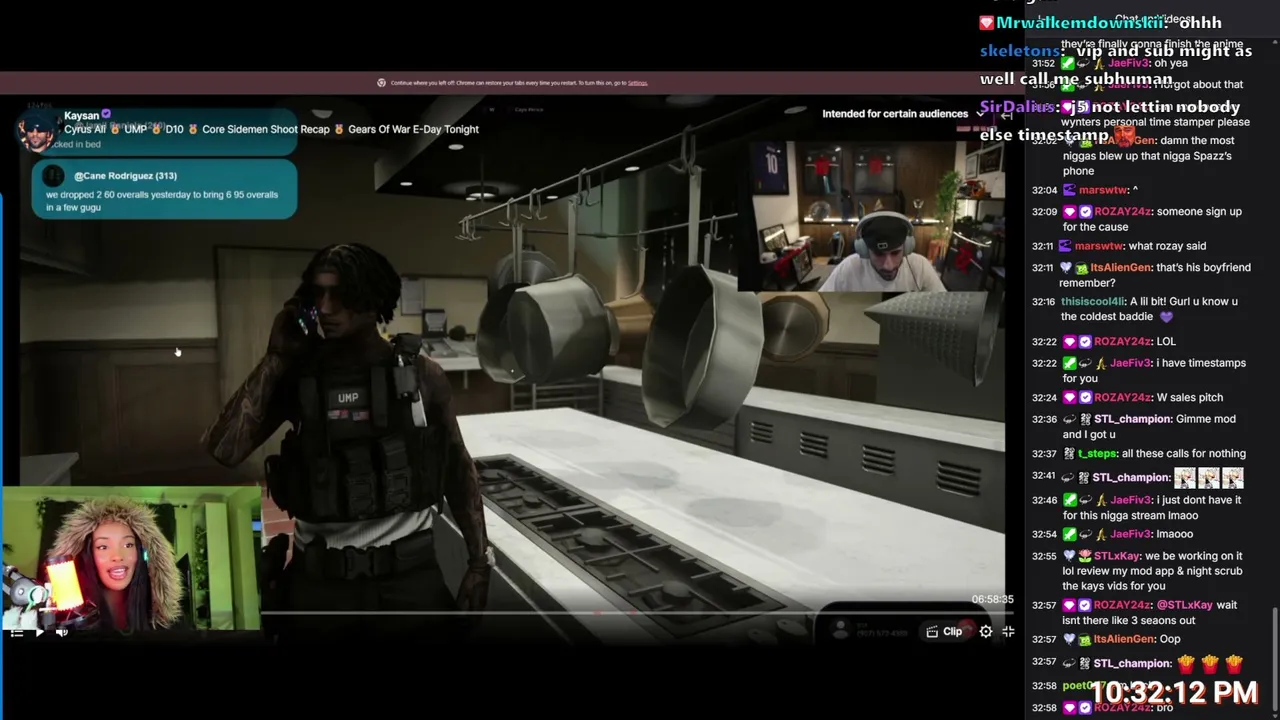This screenshot has width=1280, height=720.
Task: Click thisiscool4li's username in chat
Action: (1092, 302)
